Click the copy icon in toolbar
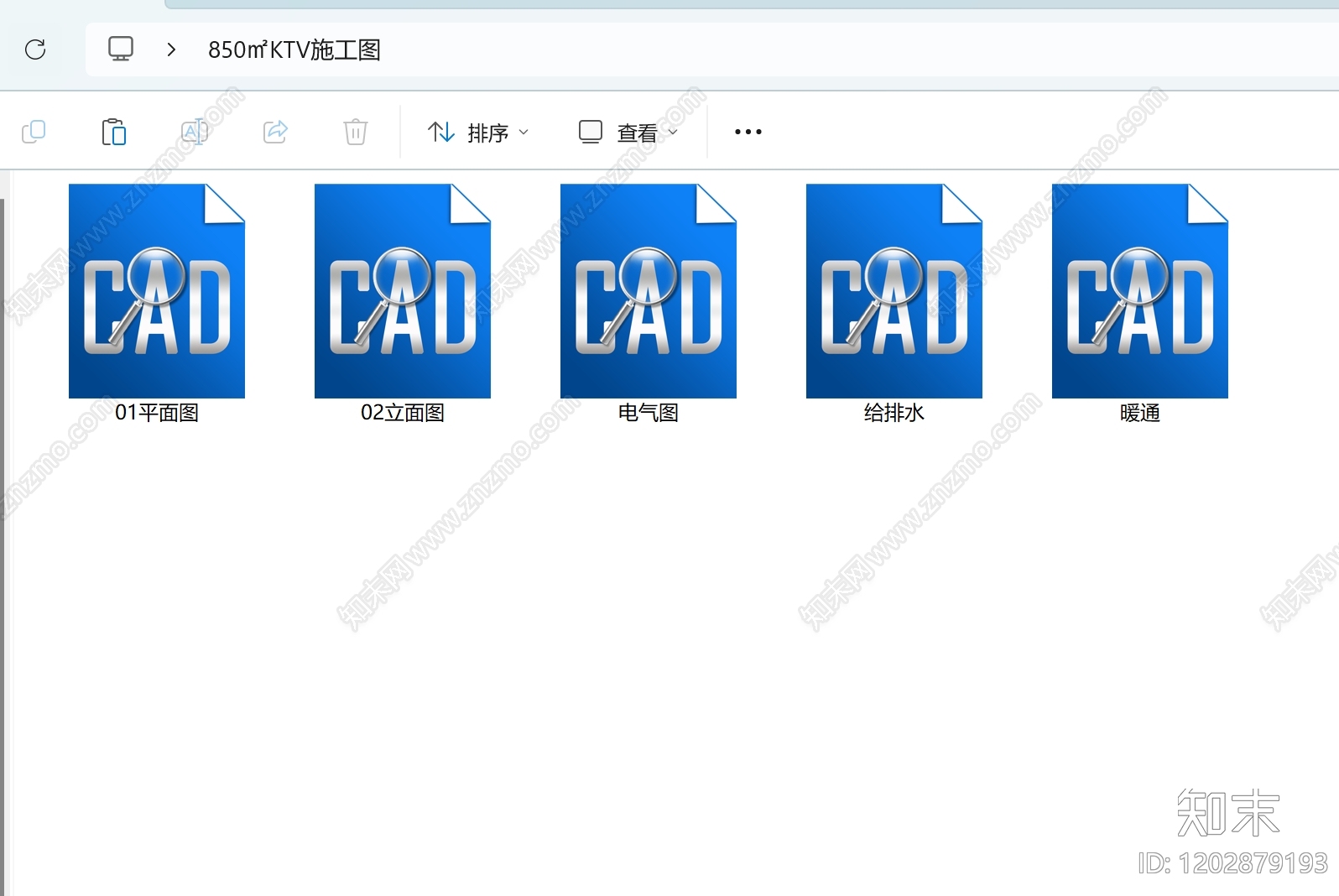Image resolution: width=1339 pixels, height=896 pixels. [x=34, y=132]
